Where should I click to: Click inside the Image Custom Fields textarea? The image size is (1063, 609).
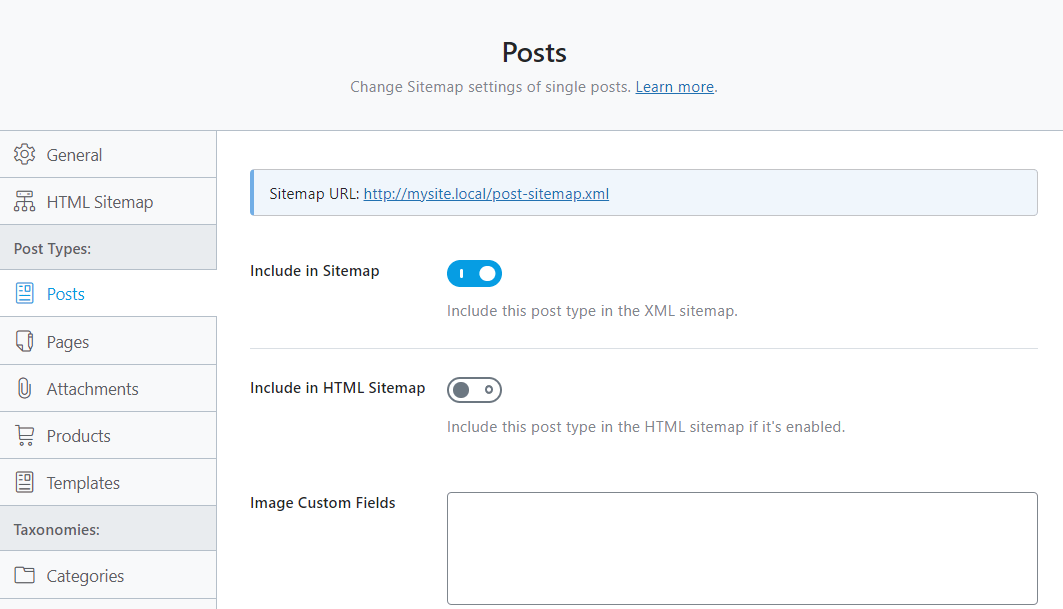[x=742, y=548]
